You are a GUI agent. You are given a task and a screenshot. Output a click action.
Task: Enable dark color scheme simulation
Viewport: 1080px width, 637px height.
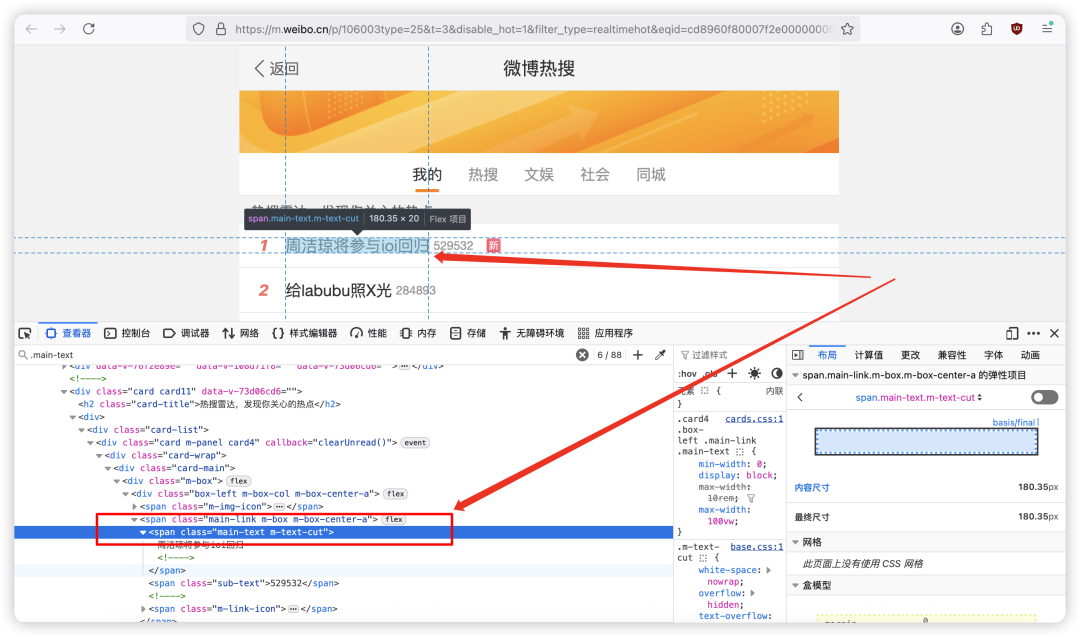(777, 372)
